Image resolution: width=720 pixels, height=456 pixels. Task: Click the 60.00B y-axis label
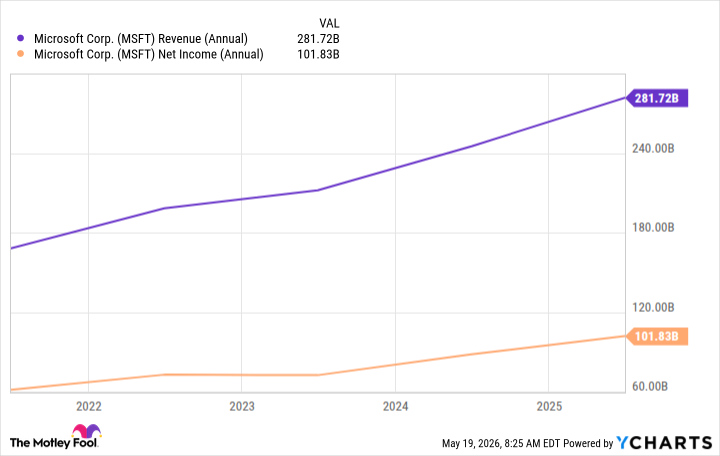650,386
